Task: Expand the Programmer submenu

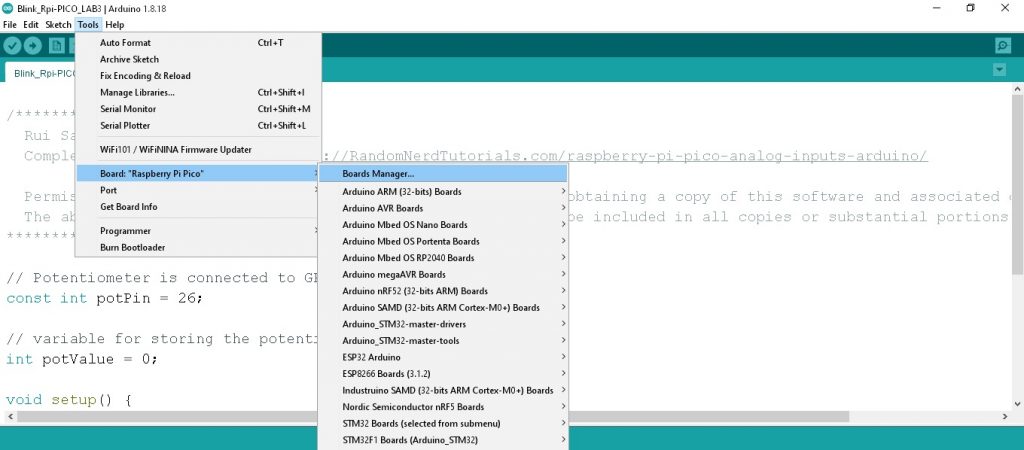Action: pyautogui.click(x=198, y=231)
